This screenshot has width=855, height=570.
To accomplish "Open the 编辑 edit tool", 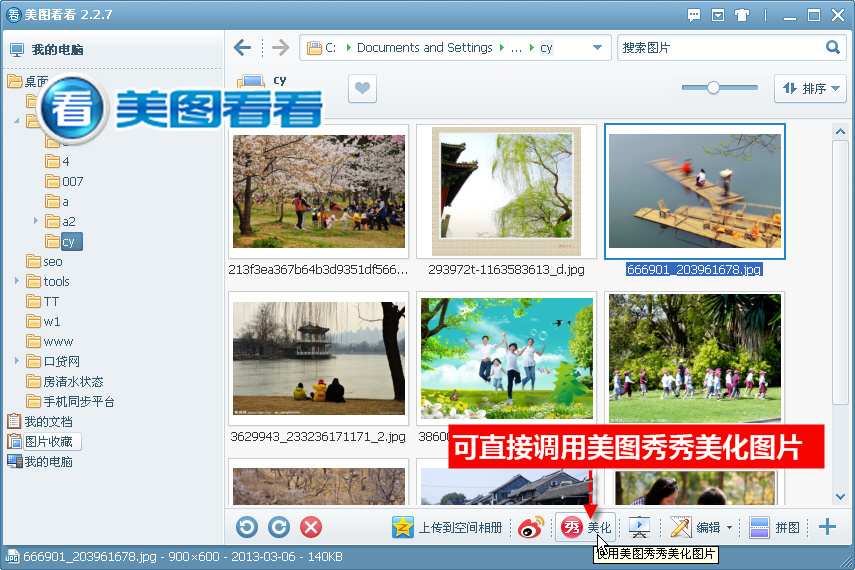I will (x=695, y=527).
